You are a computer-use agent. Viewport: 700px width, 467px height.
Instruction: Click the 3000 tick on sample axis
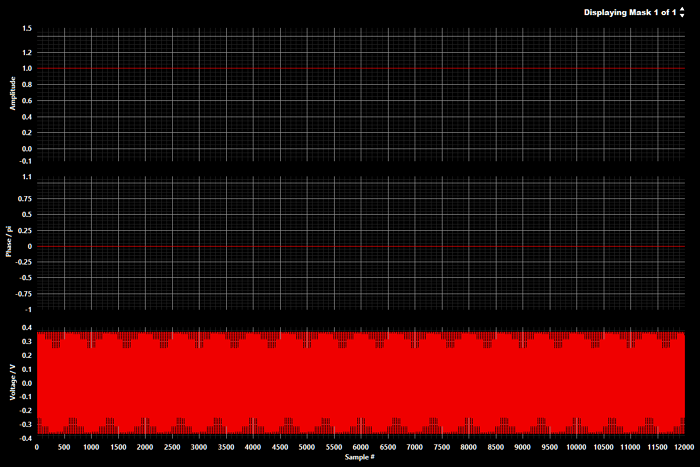click(x=199, y=447)
